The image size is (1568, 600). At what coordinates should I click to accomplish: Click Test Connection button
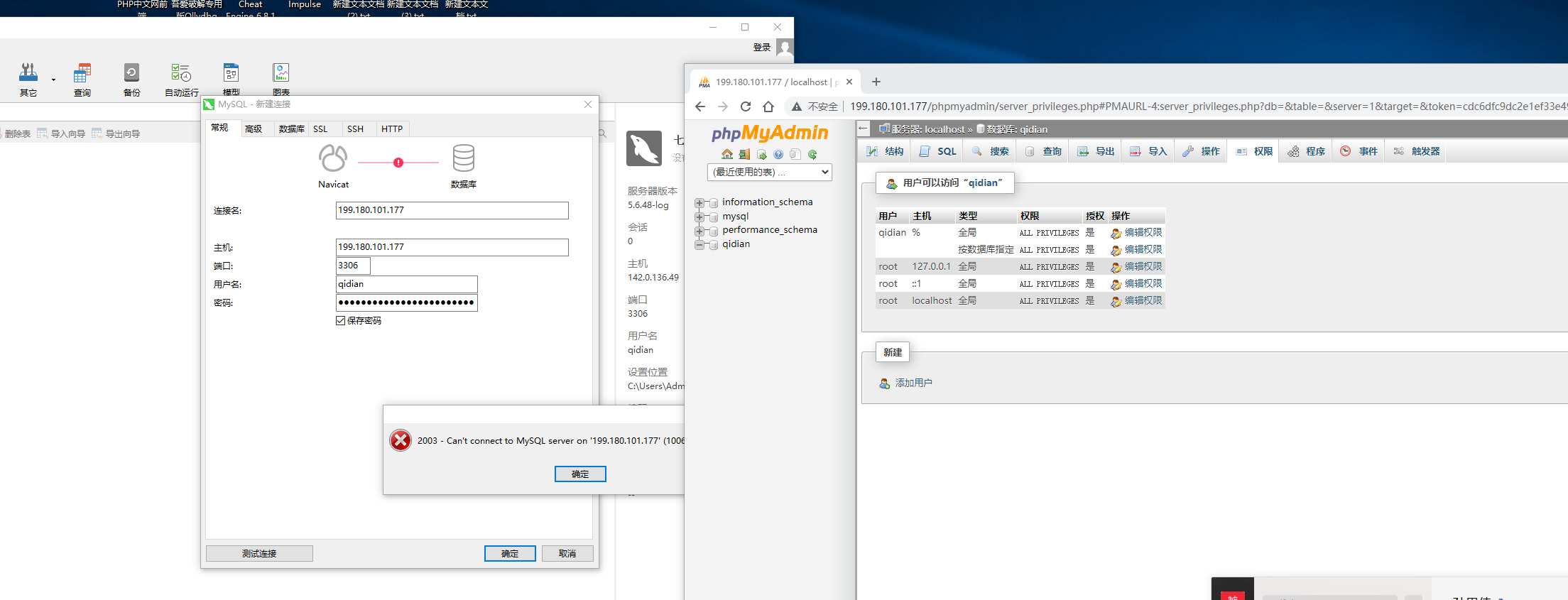tap(259, 553)
